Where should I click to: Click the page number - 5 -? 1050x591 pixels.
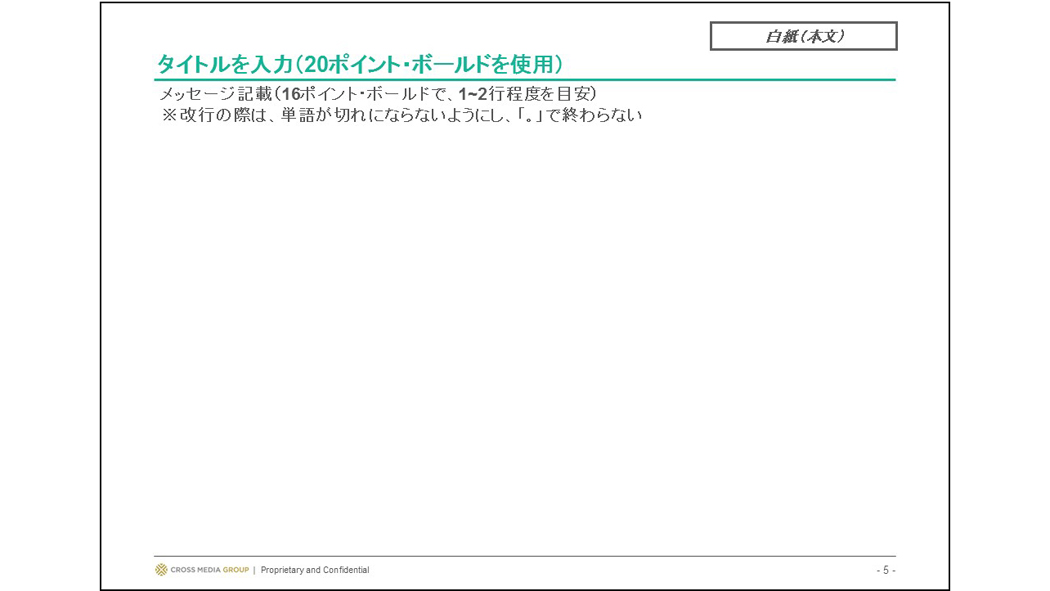tap(886, 570)
